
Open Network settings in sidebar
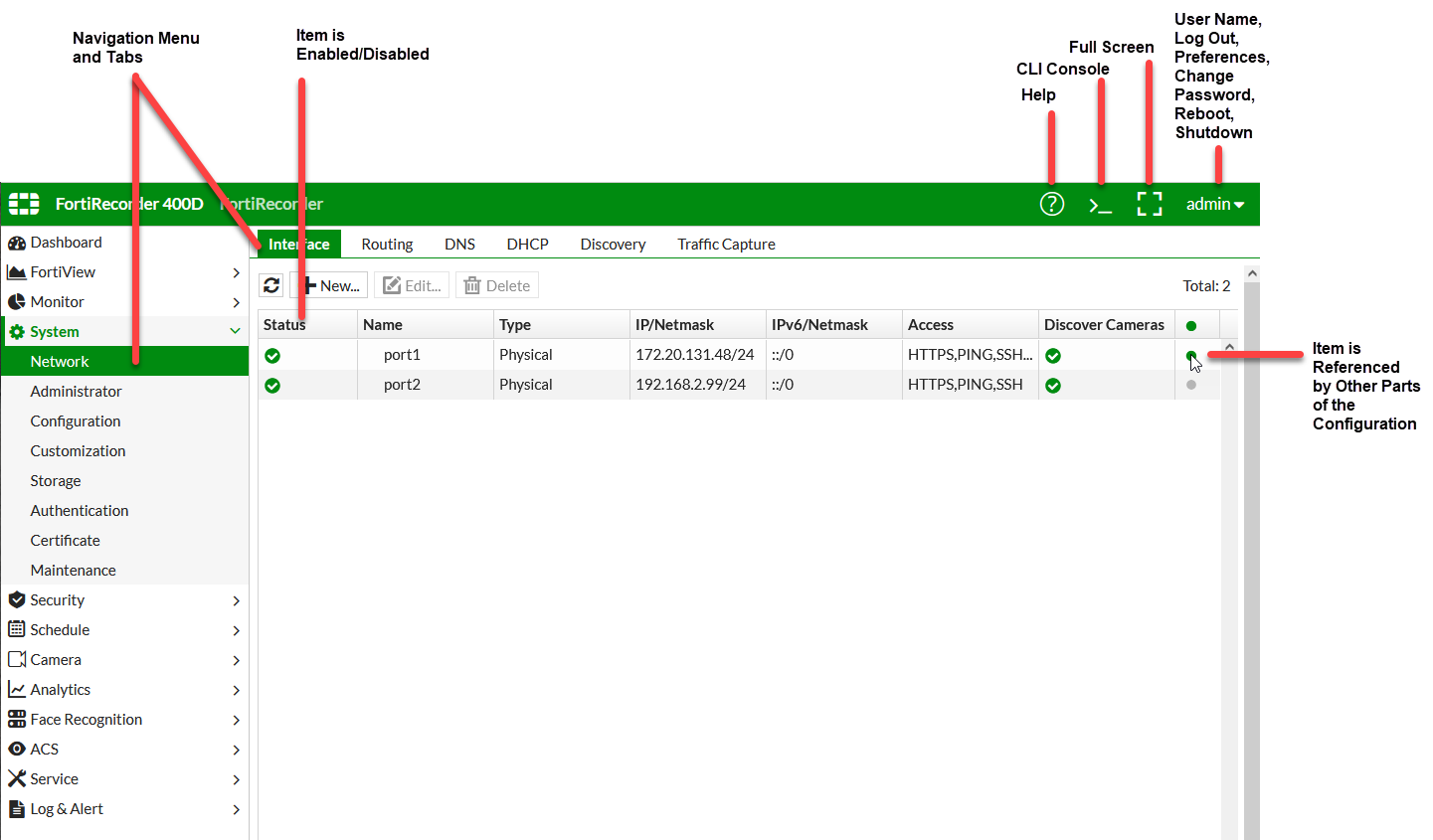(x=60, y=361)
